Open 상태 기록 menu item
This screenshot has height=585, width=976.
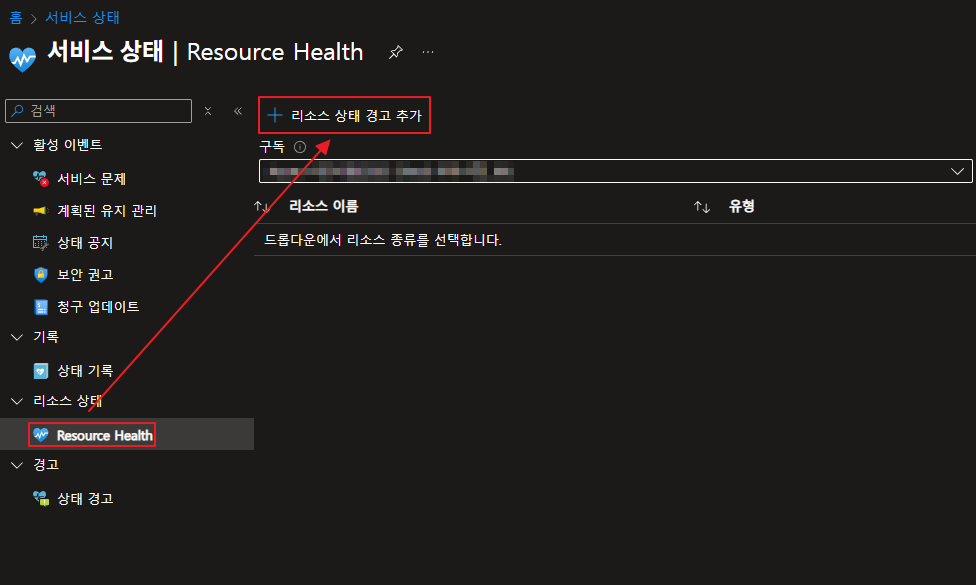click(x=85, y=371)
